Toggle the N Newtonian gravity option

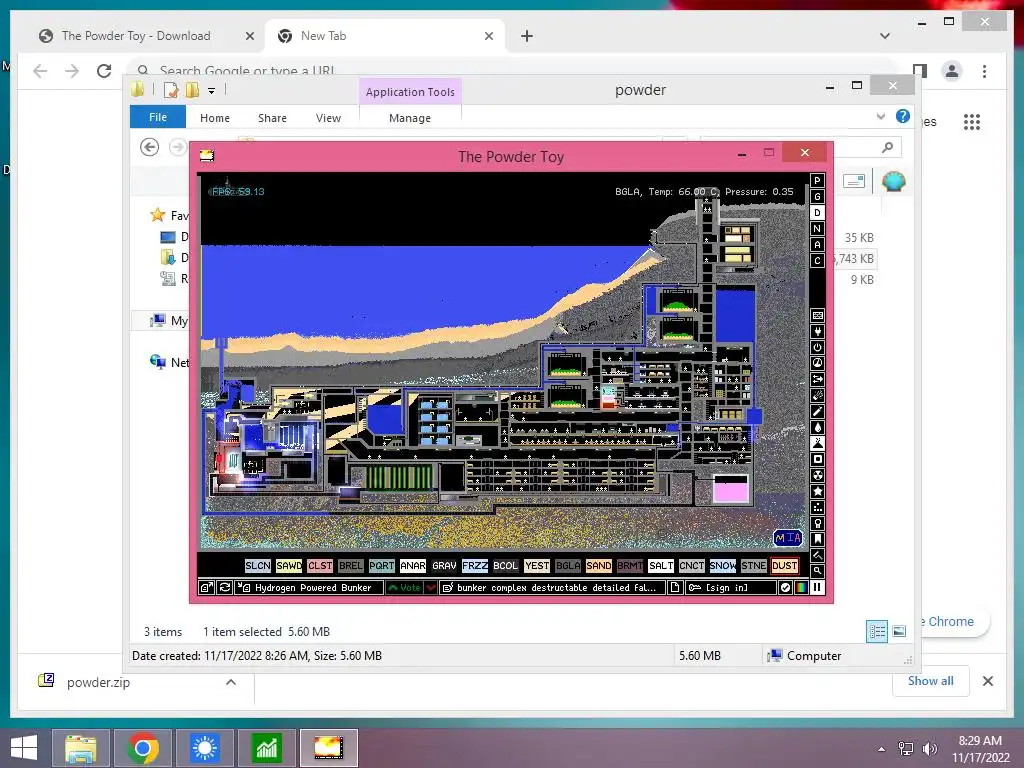click(817, 229)
